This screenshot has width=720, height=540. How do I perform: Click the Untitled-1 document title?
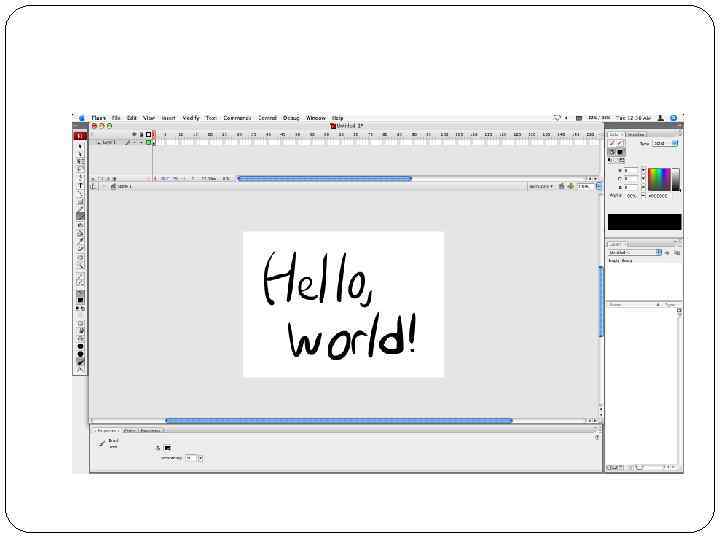[x=347, y=125]
